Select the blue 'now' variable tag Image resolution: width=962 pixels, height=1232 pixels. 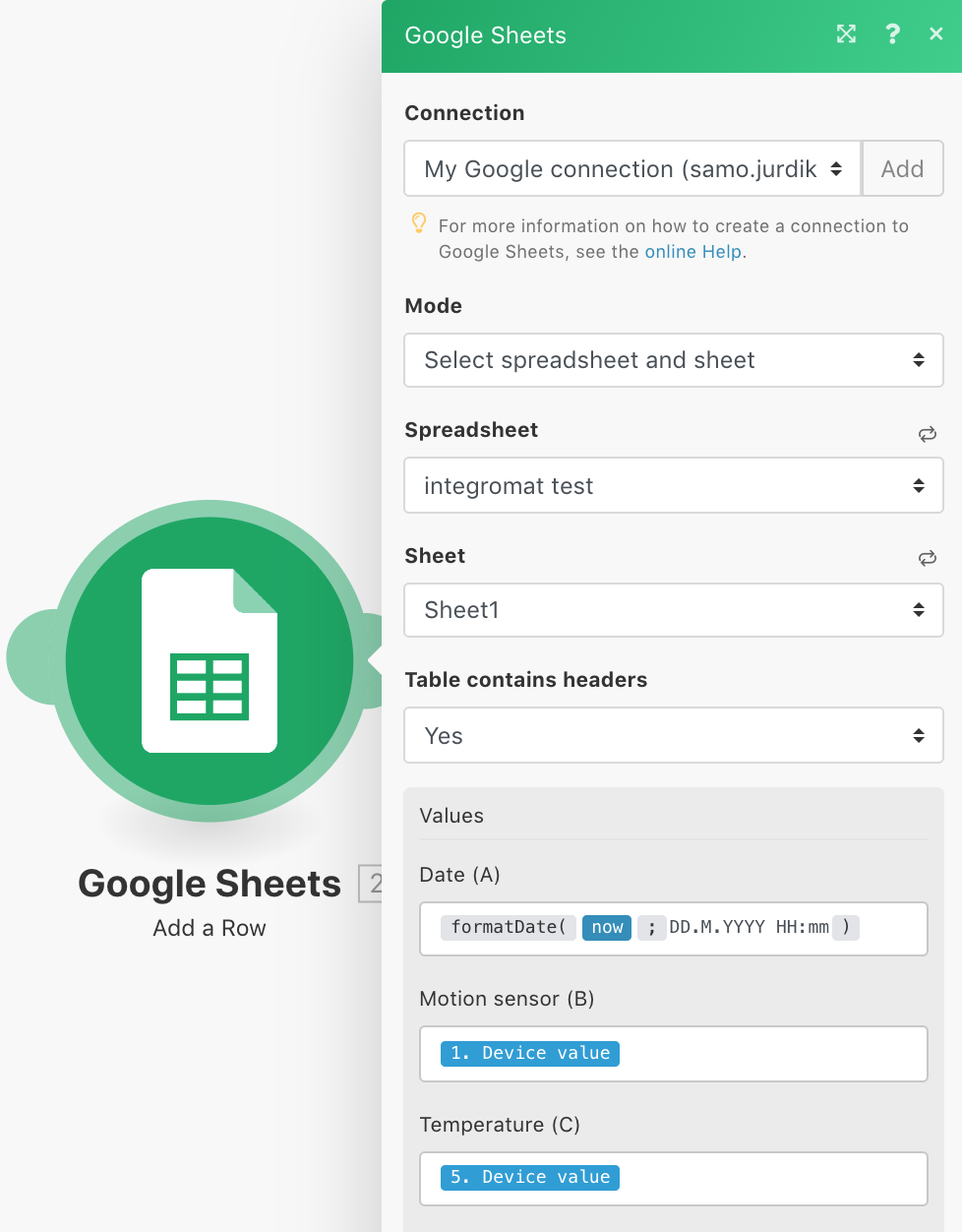606,927
